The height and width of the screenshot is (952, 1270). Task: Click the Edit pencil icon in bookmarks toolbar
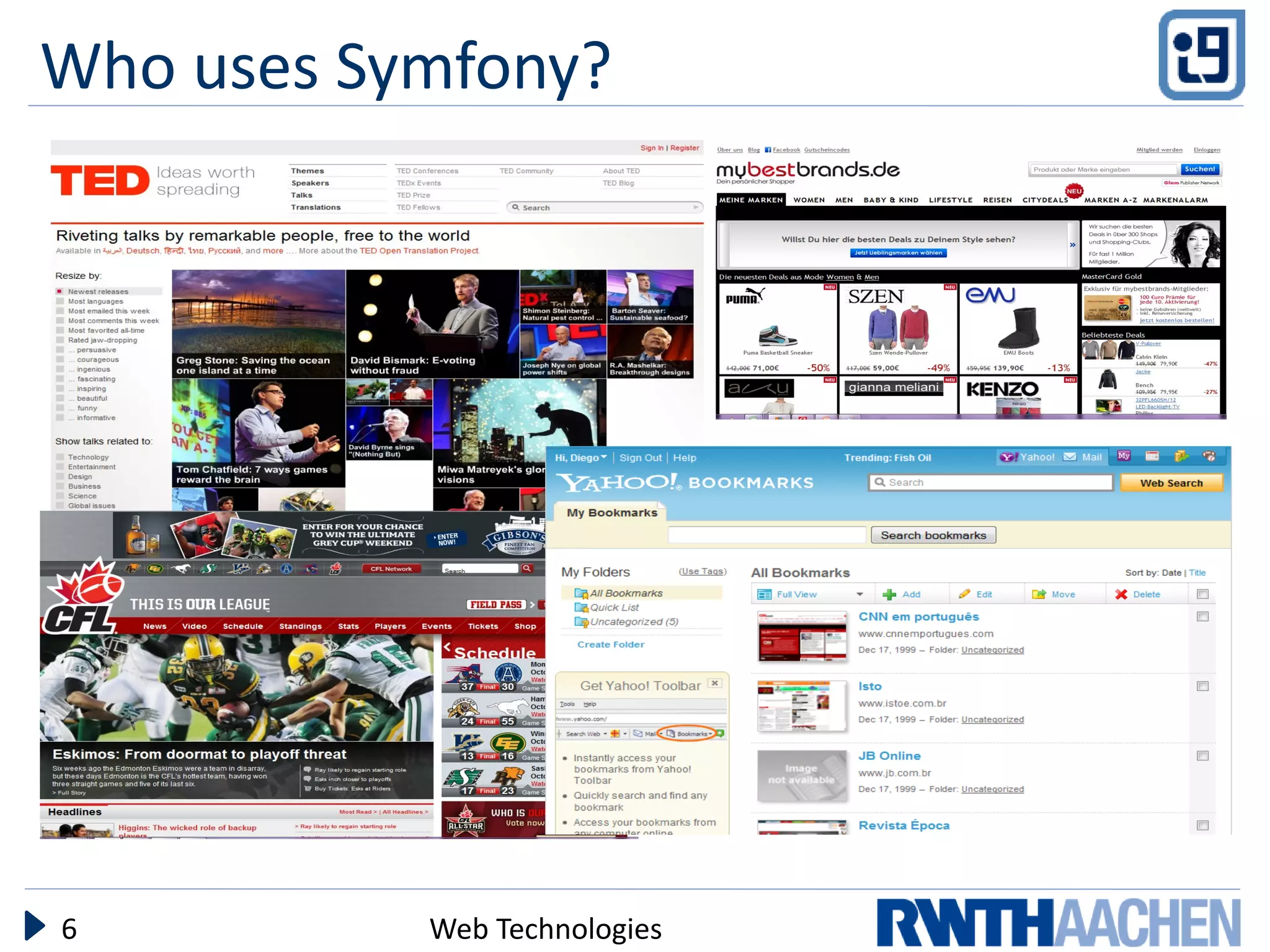point(964,594)
